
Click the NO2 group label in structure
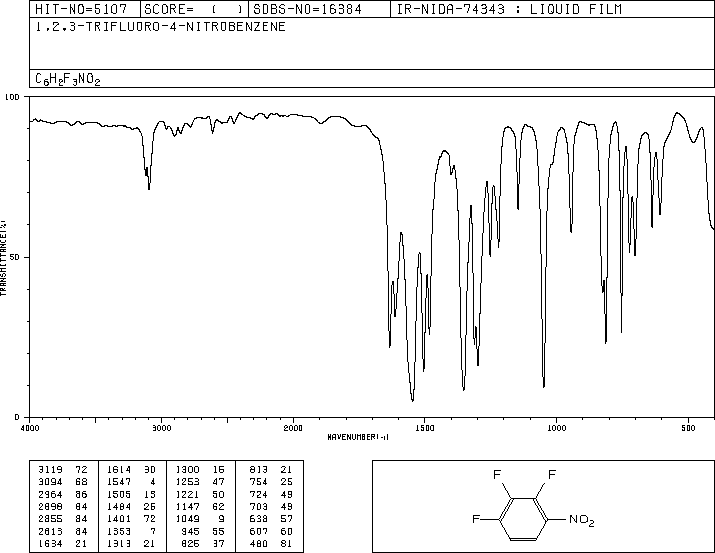click(x=581, y=520)
